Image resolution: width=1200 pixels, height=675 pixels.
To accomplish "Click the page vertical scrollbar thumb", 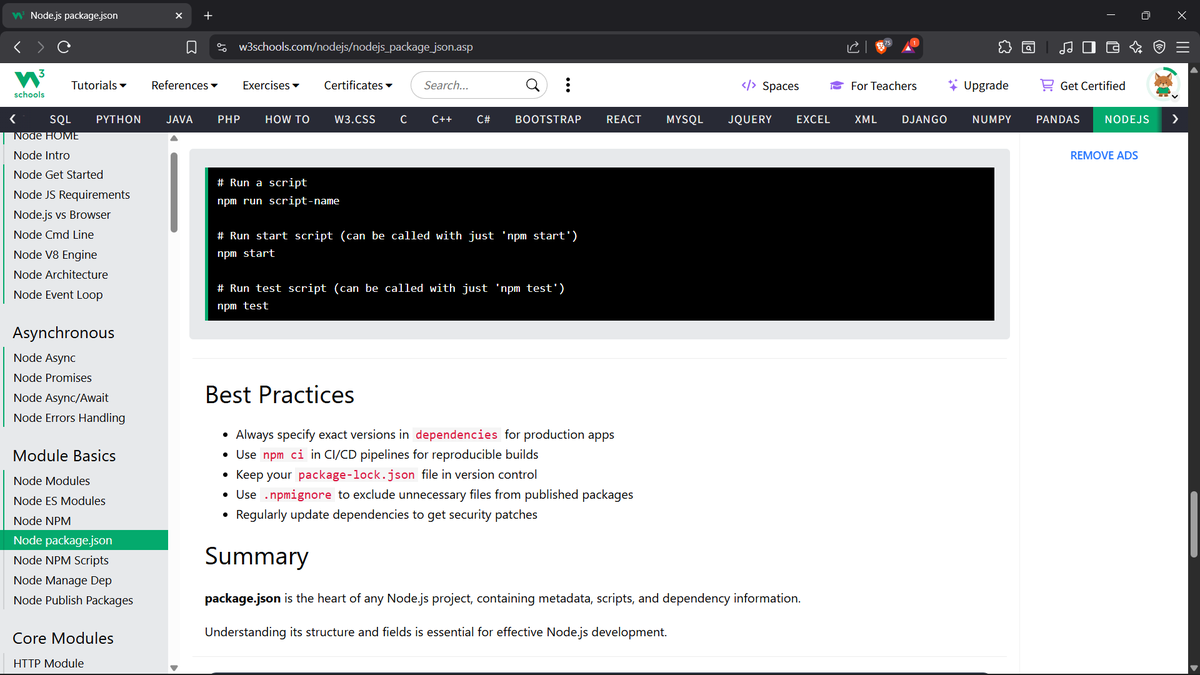I will point(1193,526).
